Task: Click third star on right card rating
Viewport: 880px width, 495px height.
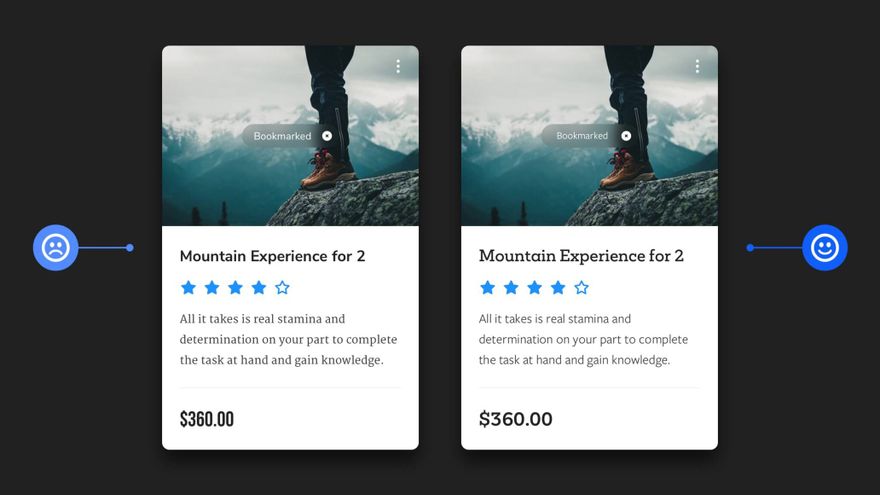Action: [534, 288]
